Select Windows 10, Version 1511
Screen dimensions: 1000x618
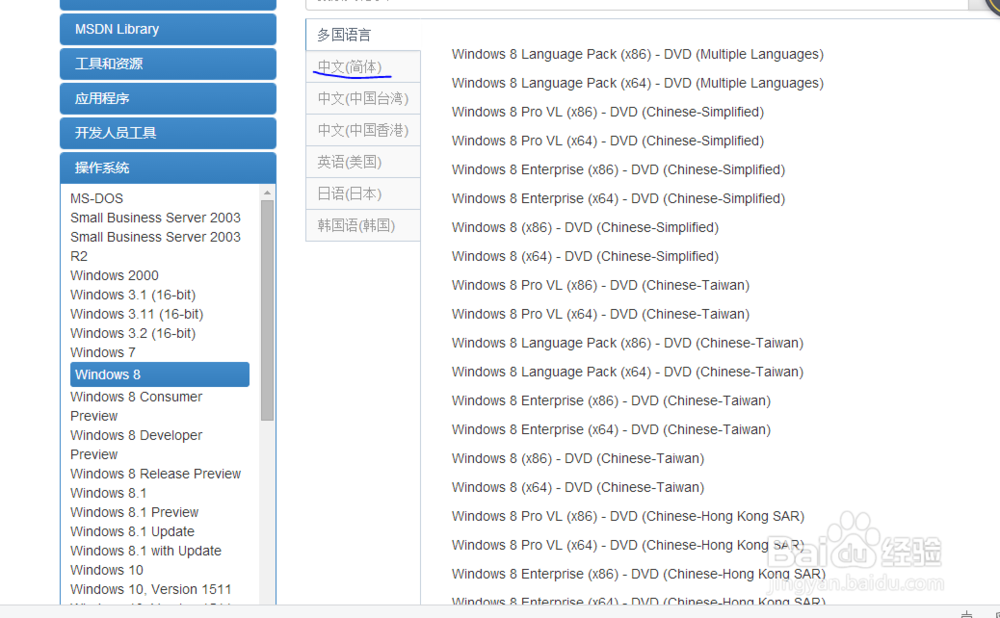pyautogui.click(x=151, y=589)
